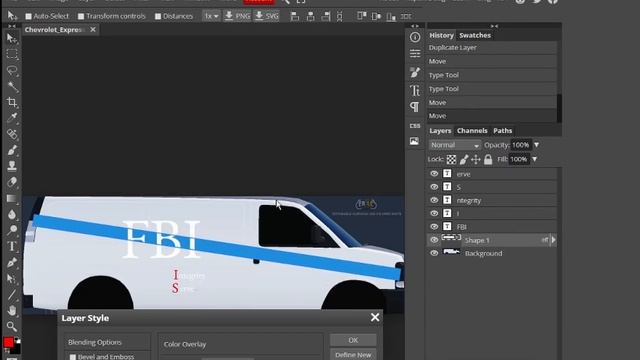The image size is (640, 360).
Task: Open the Fill slider arrow
Action: [x=534, y=159]
